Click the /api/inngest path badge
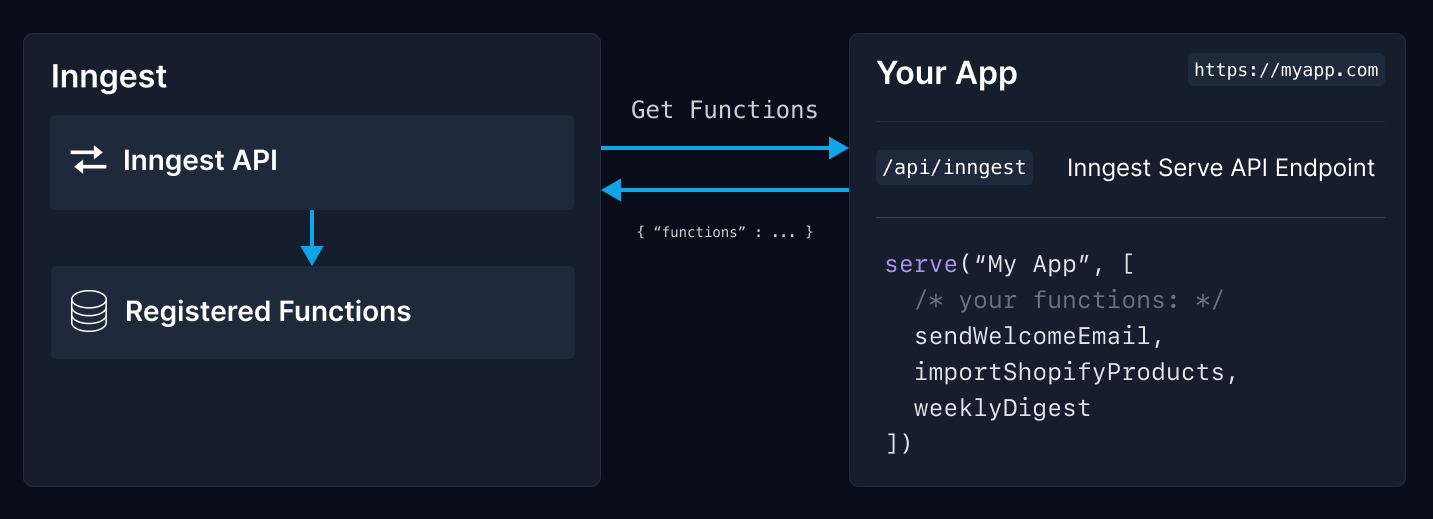The image size is (1433, 519). [x=954, y=168]
